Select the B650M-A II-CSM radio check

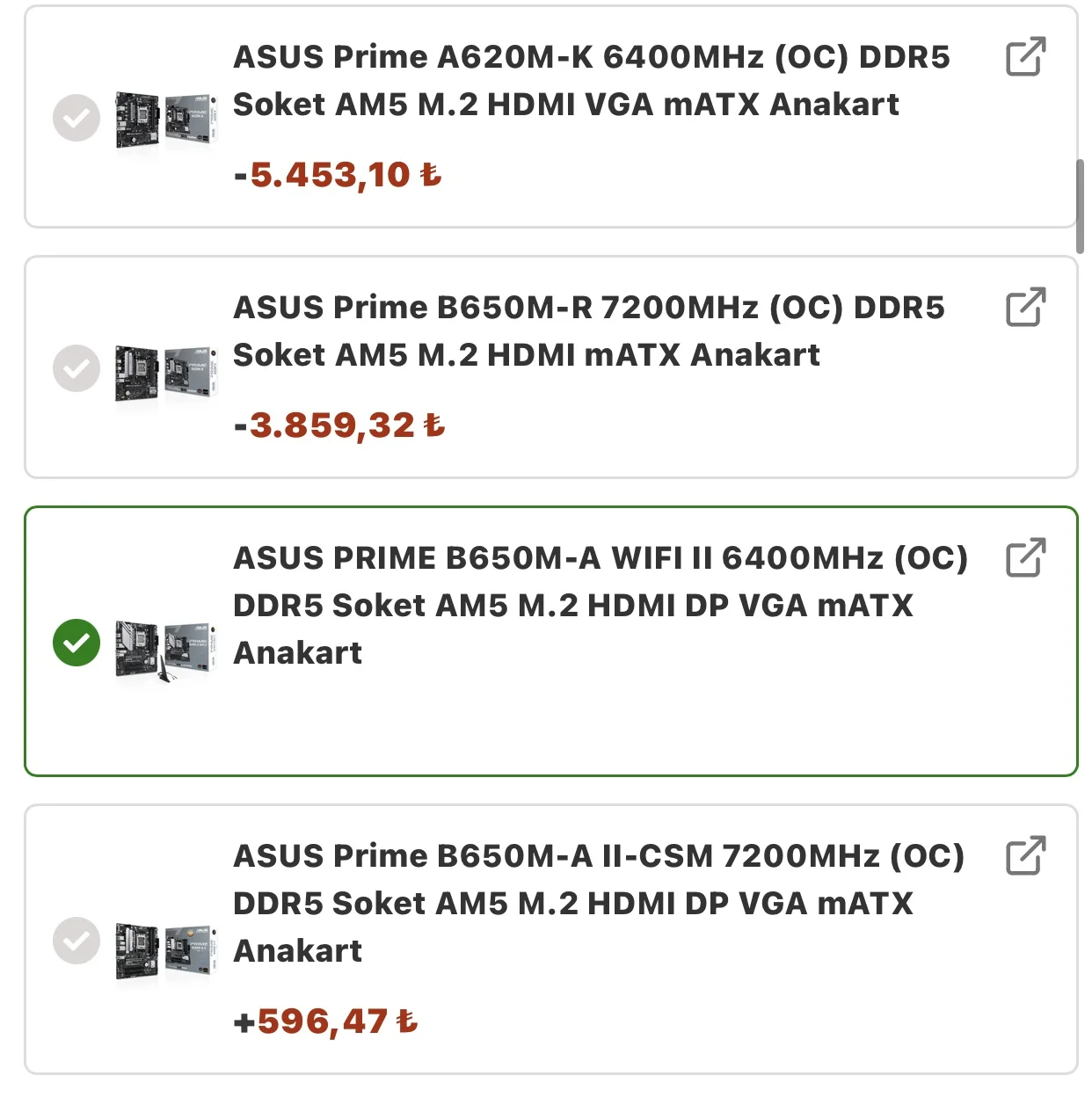pos(76,941)
